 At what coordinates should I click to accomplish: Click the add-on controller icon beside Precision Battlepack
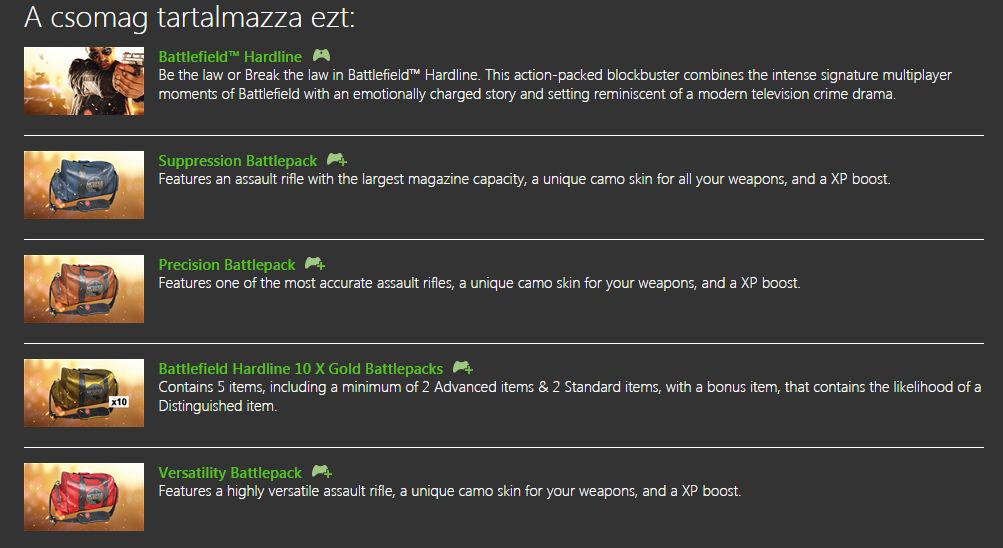coord(315,264)
